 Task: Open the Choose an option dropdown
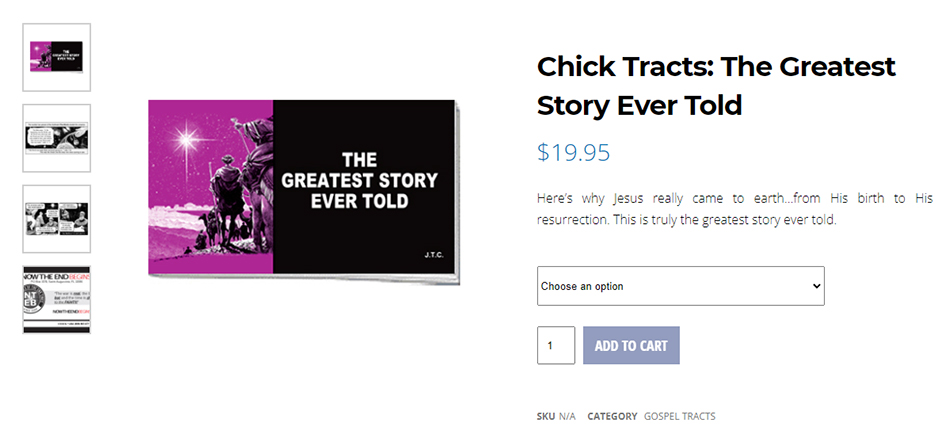(x=680, y=286)
